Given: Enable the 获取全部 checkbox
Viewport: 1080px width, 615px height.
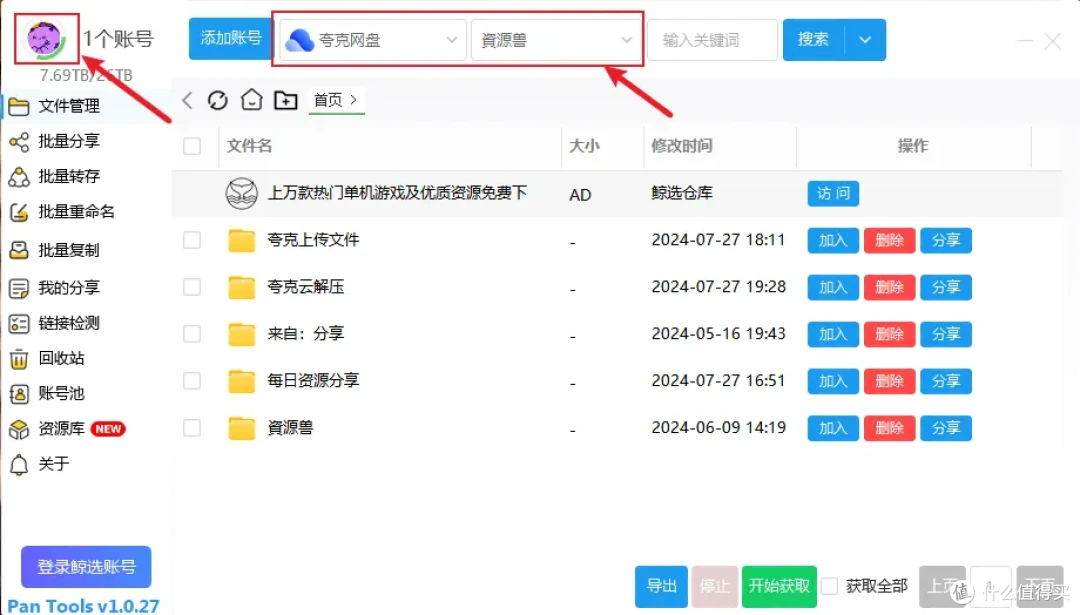Looking at the screenshot, I should tap(830, 586).
